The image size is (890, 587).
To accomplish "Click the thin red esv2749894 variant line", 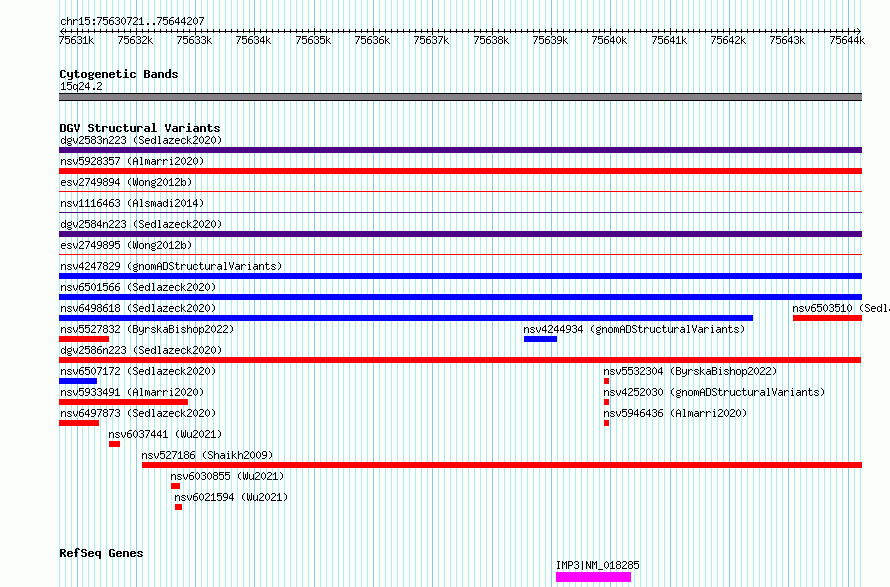I will pyautogui.click(x=460, y=192).
